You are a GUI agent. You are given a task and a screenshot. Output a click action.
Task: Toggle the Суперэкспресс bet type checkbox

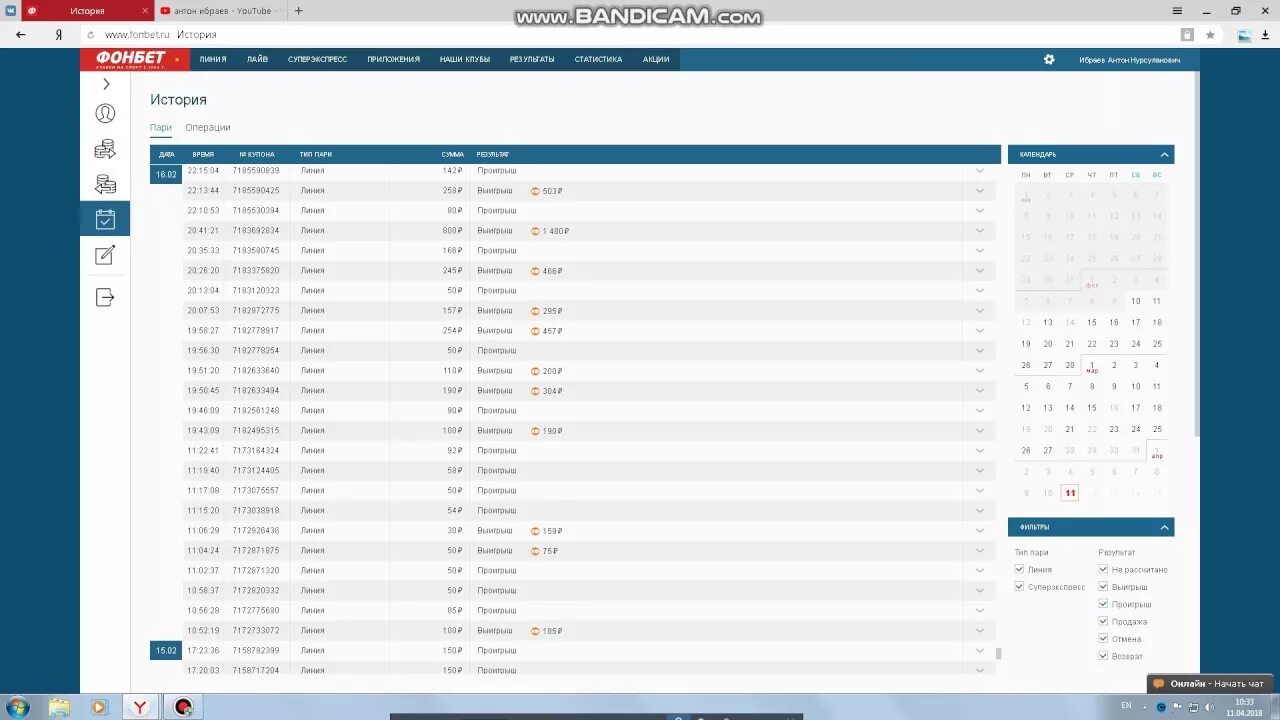click(1019, 586)
